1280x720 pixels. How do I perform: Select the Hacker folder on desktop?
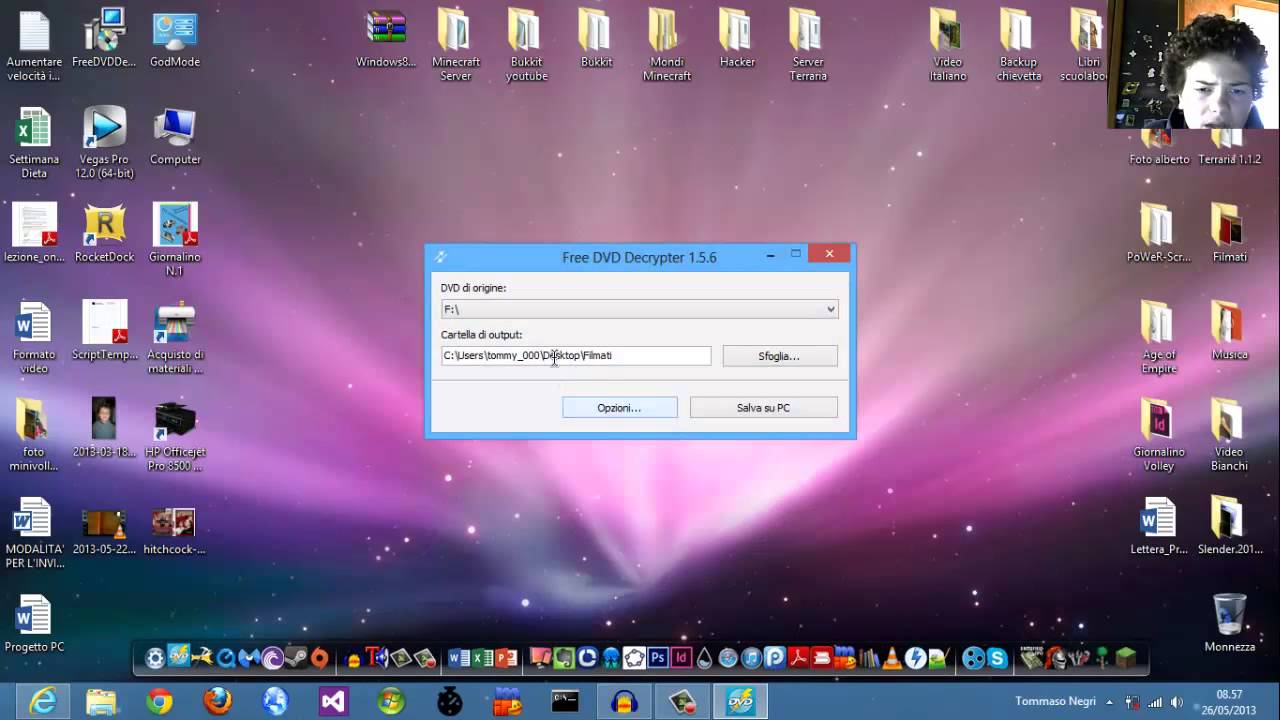[x=738, y=39]
